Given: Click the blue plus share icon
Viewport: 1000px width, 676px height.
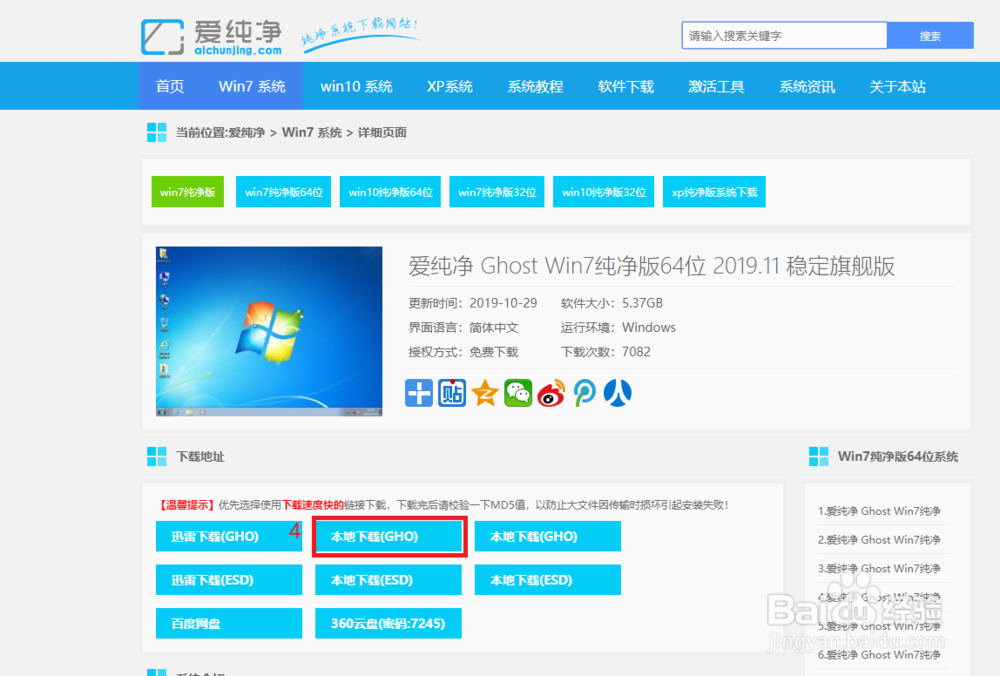Looking at the screenshot, I should click(x=419, y=393).
